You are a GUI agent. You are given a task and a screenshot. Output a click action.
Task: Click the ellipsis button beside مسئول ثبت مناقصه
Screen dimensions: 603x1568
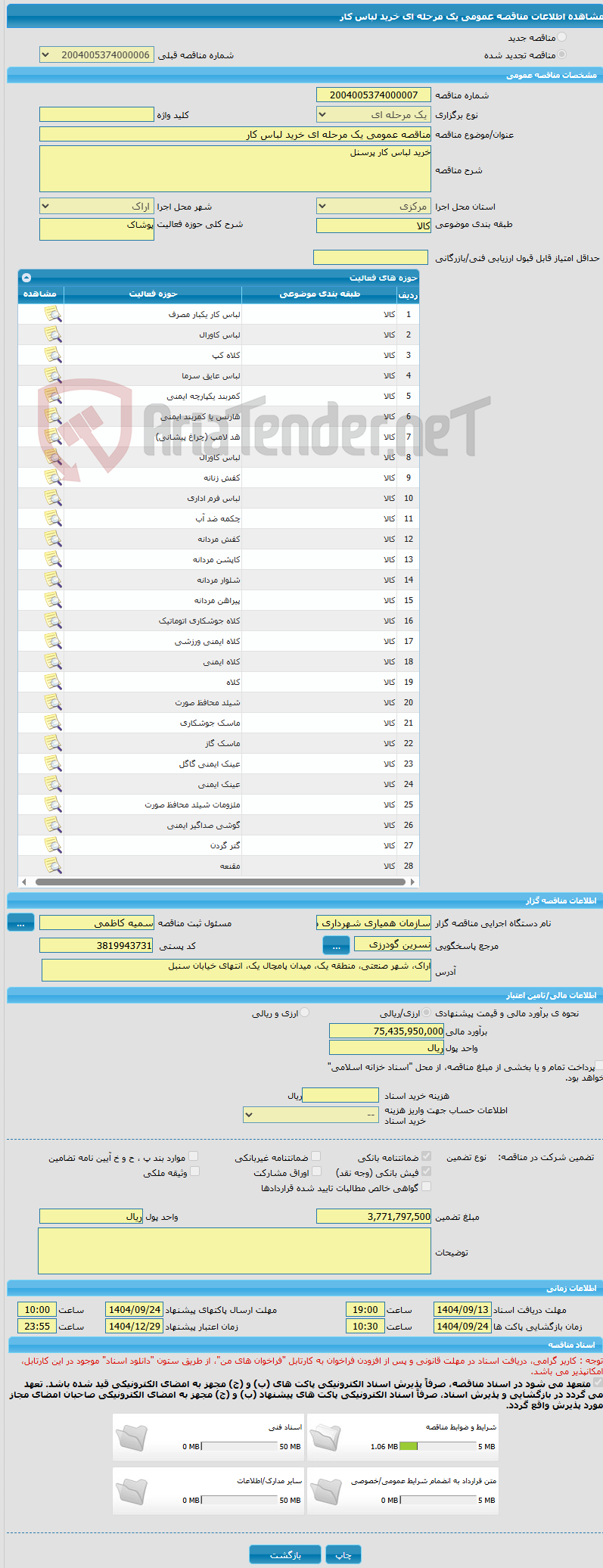tap(20, 923)
